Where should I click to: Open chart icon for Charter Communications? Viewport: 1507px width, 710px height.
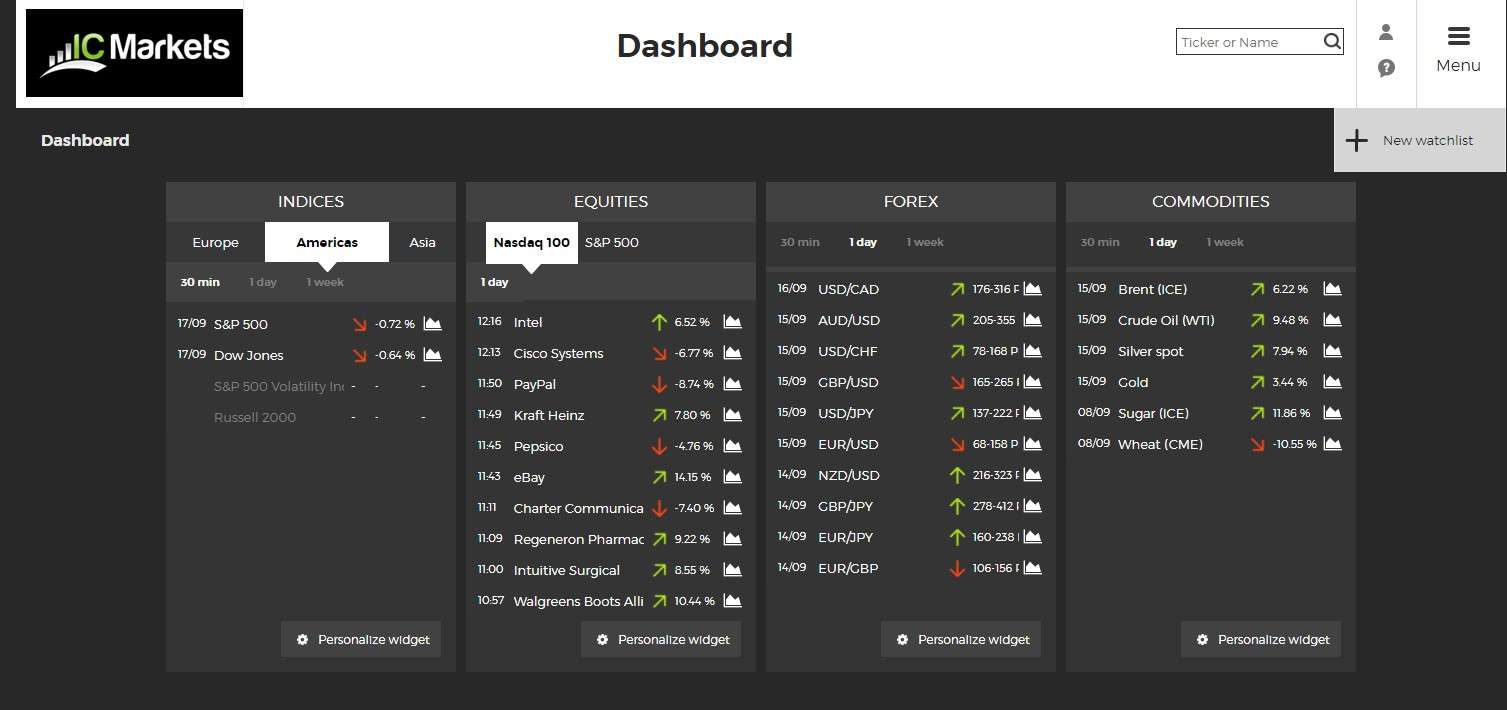(x=732, y=508)
